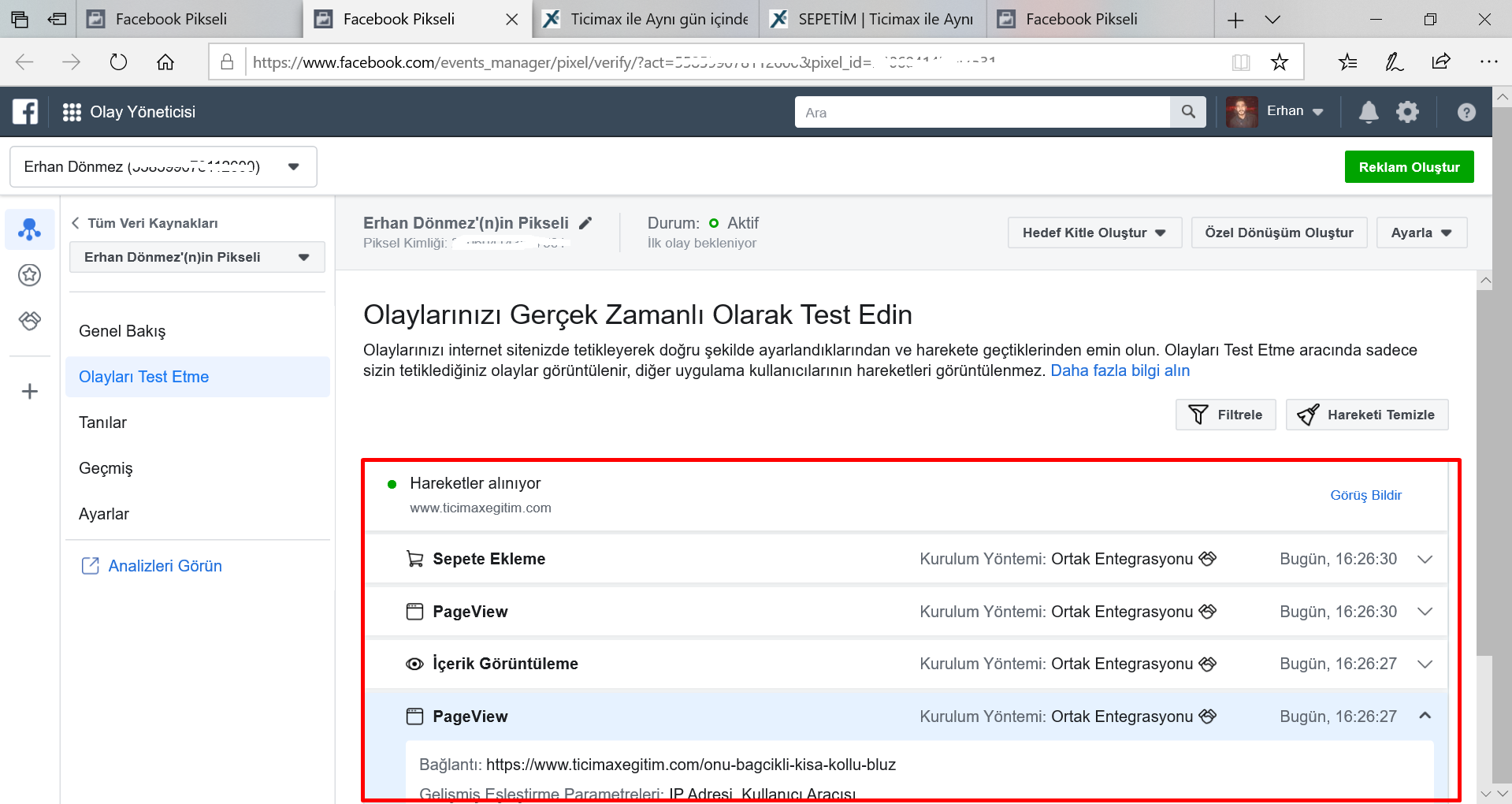
Task: Click browser back arrow
Action: [x=24, y=61]
